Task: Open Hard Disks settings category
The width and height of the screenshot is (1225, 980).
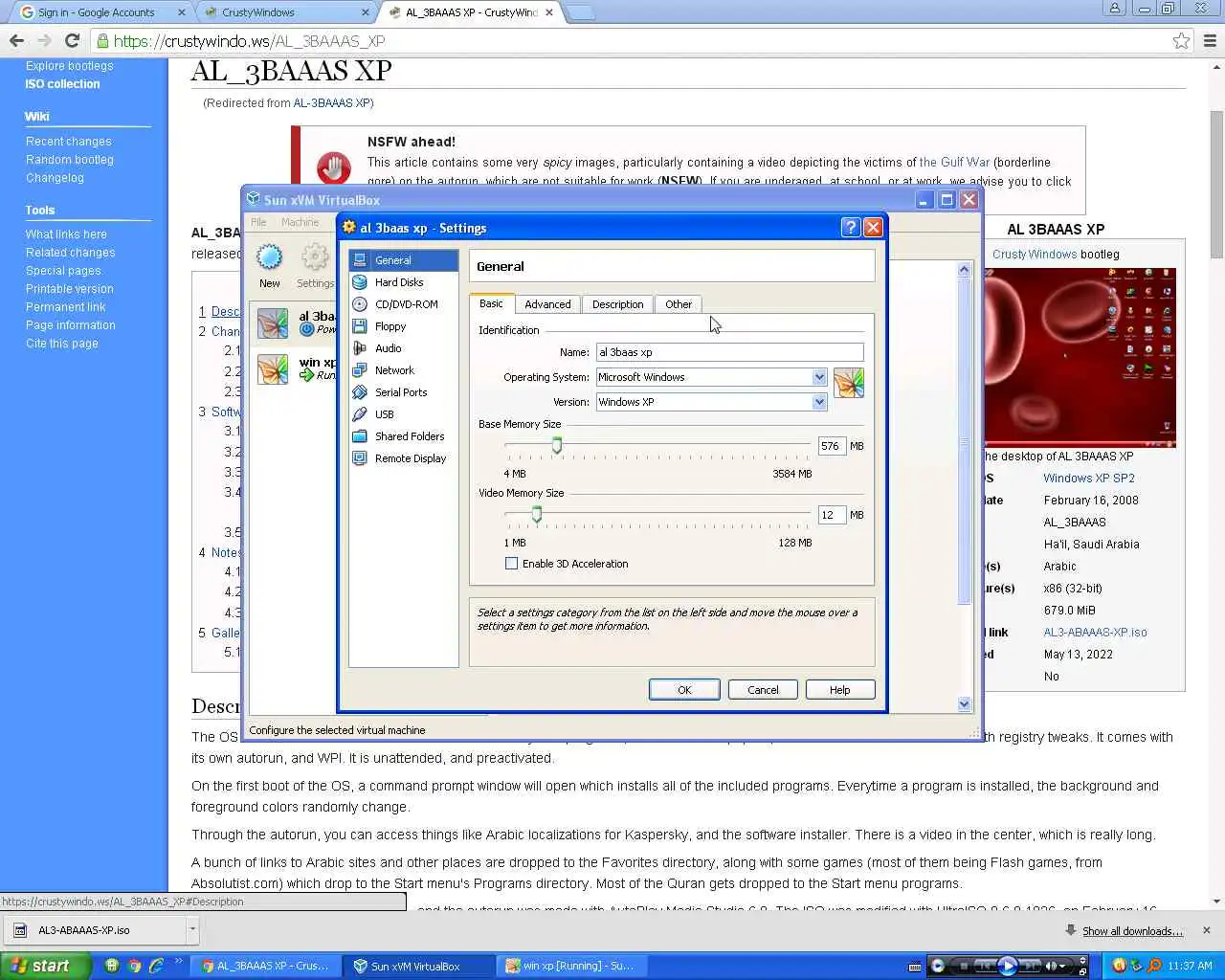Action: (x=403, y=282)
